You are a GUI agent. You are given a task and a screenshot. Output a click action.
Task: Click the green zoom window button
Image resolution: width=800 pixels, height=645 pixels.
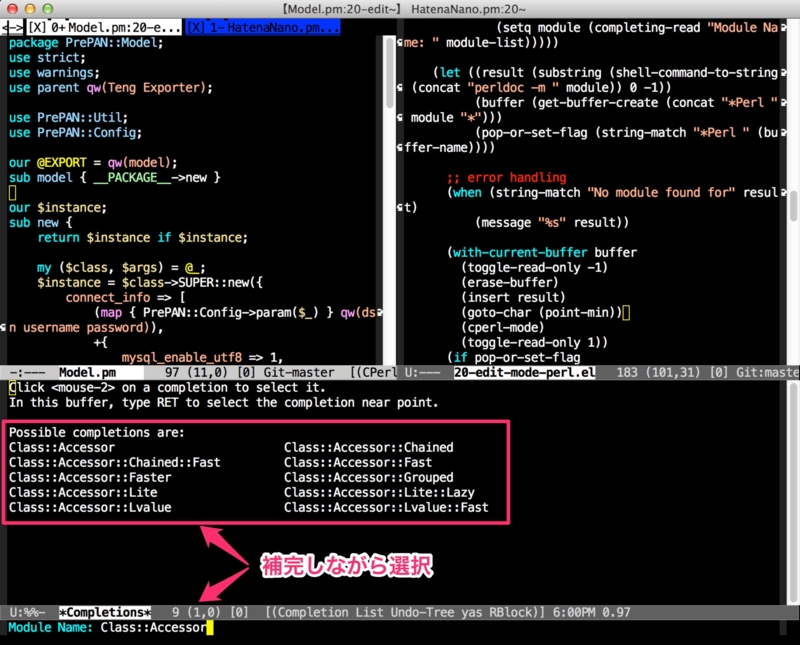point(47,9)
